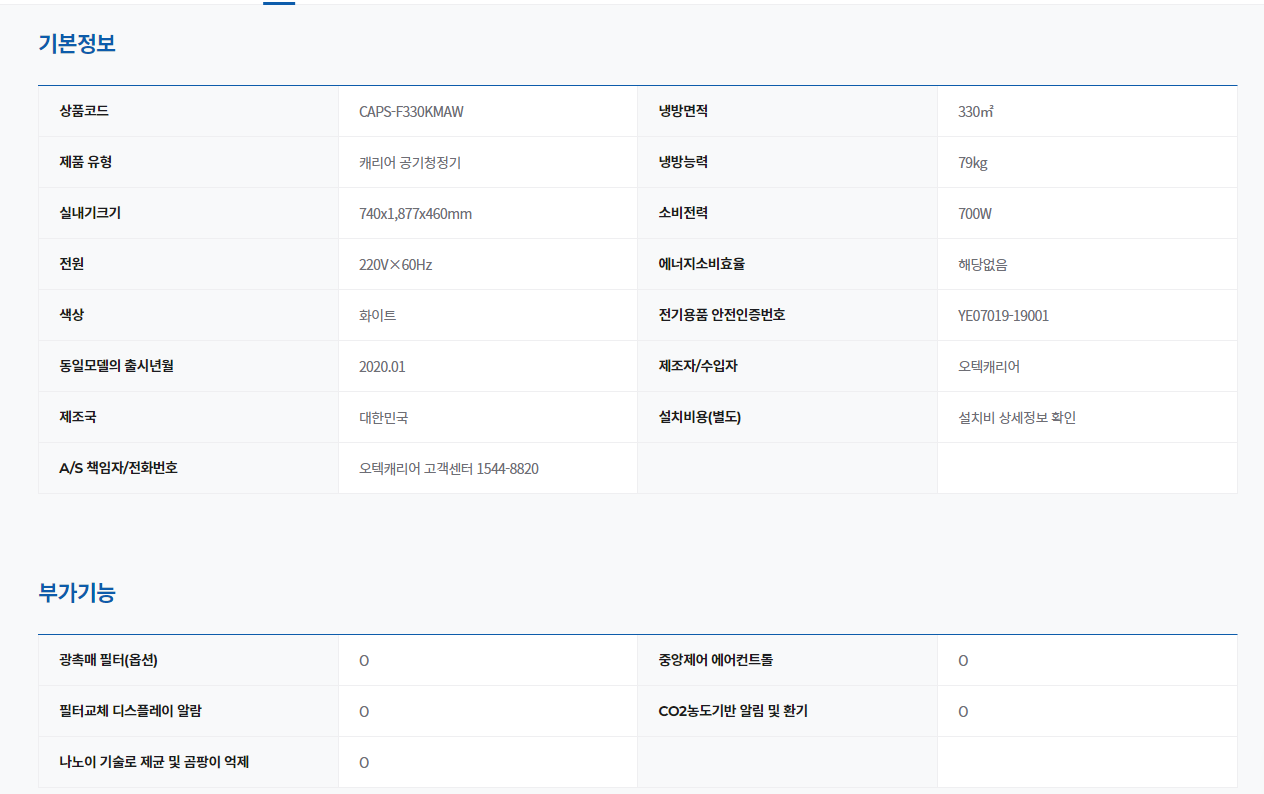Click the 오텍캐리어 manufacturer value
Screen dimensions: 1264x794
[x=988, y=367]
